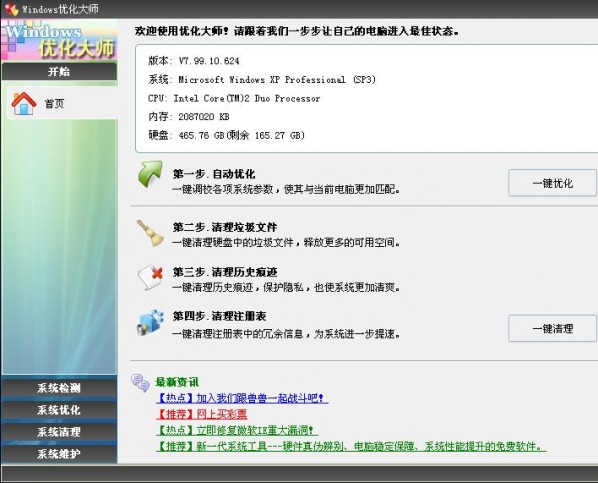598x483 pixels.
Task: Click the Windows优化大师 title bar app icon
Action: point(11,9)
